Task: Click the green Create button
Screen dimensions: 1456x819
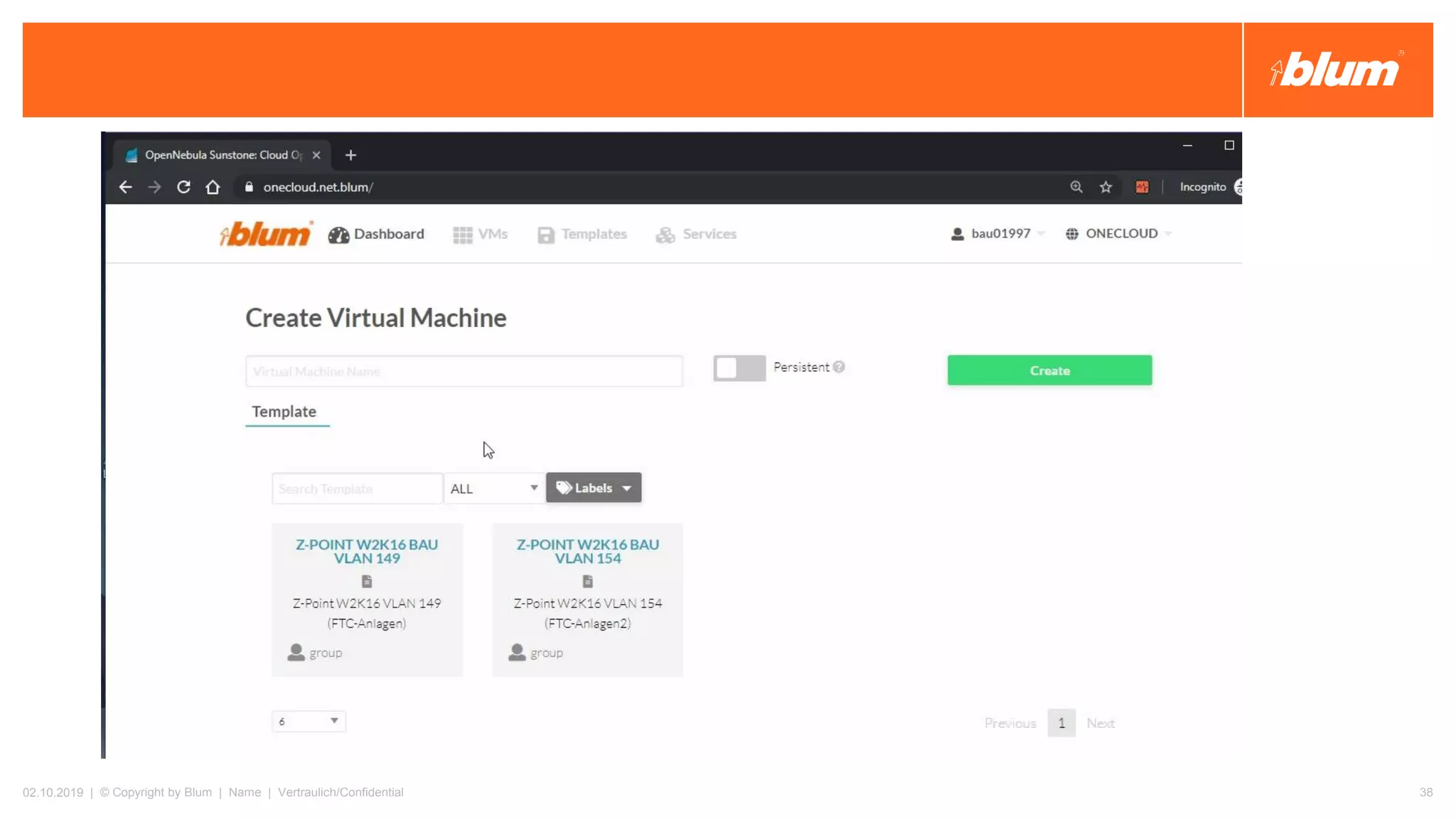Action: coord(1049,370)
